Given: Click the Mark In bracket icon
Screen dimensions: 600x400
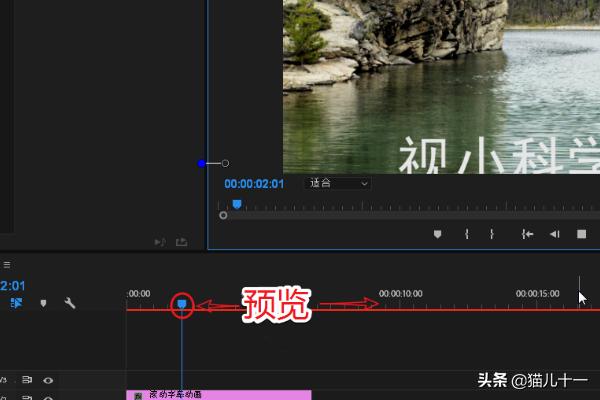Looking at the screenshot, I should (466, 234).
